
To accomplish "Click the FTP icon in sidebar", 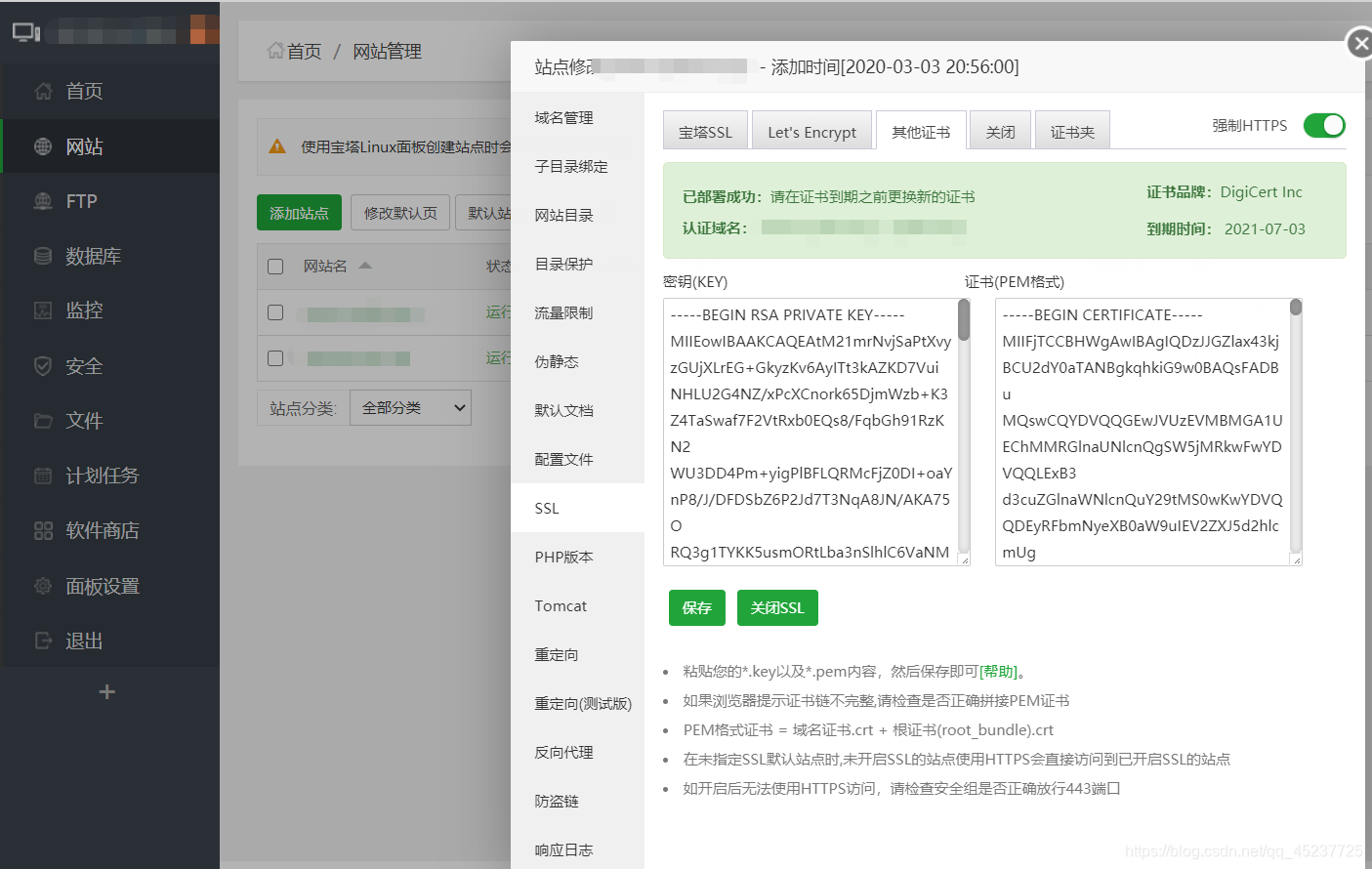I will point(43,201).
